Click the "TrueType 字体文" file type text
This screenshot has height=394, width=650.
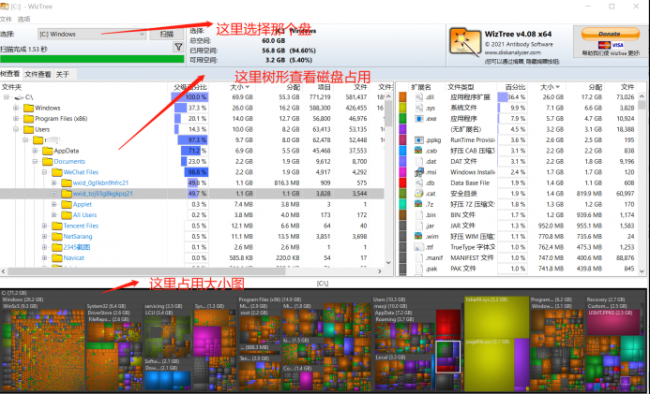(473, 247)
